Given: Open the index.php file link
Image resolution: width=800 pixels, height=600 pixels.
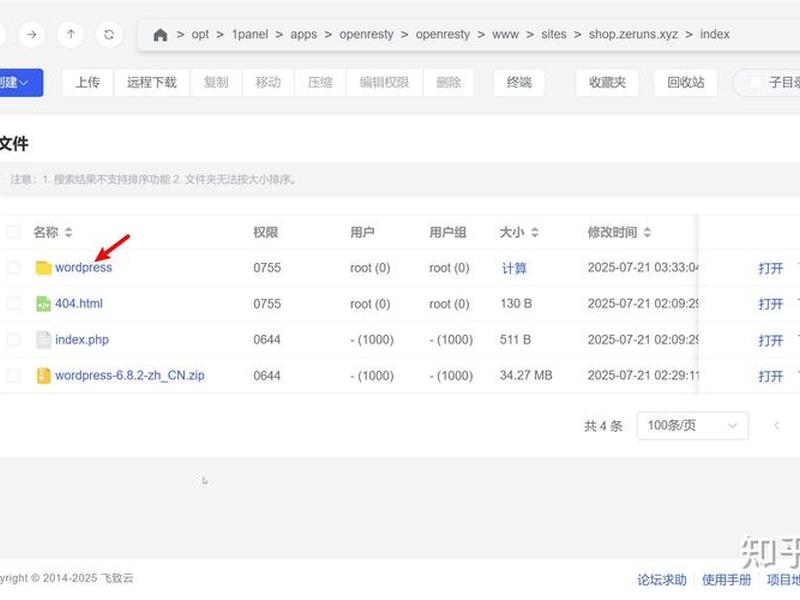Looking at the screenshot, I should 82,339.
